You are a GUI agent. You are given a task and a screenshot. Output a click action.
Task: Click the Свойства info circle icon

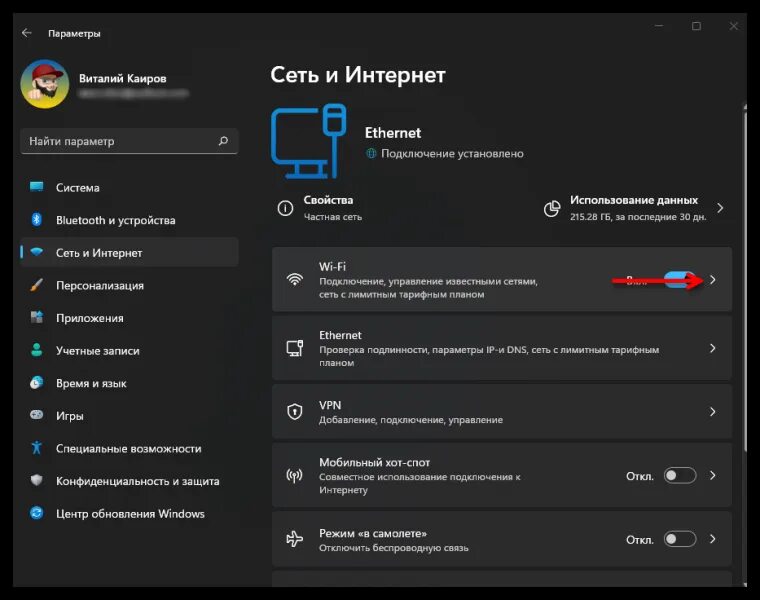(285, 208)
